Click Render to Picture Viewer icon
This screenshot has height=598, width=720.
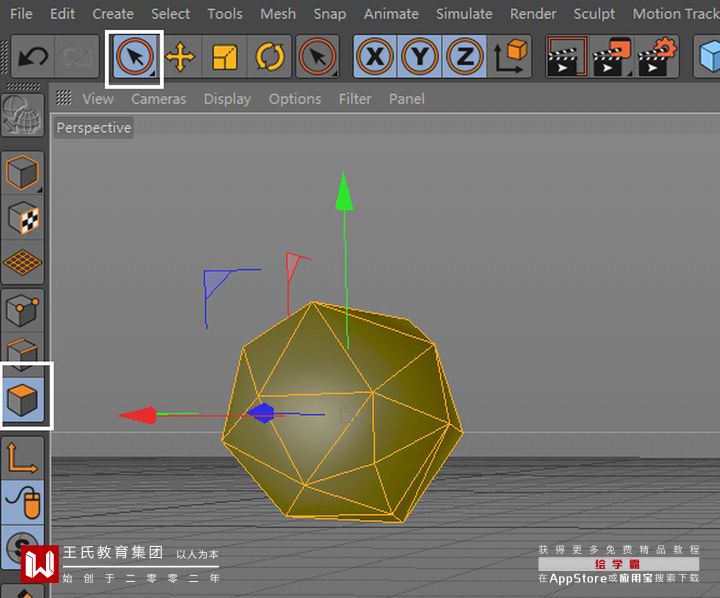[x=612, y=57]
